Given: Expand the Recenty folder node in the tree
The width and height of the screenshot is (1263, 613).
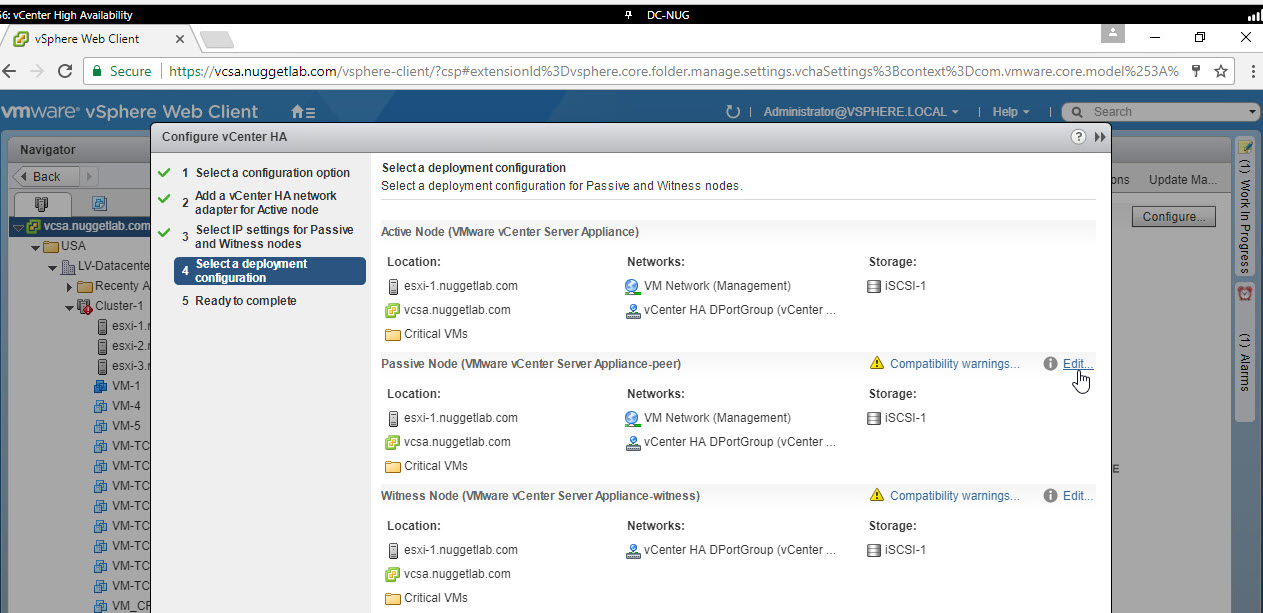Looking at the screenshot, I should (x=70, y=287).
